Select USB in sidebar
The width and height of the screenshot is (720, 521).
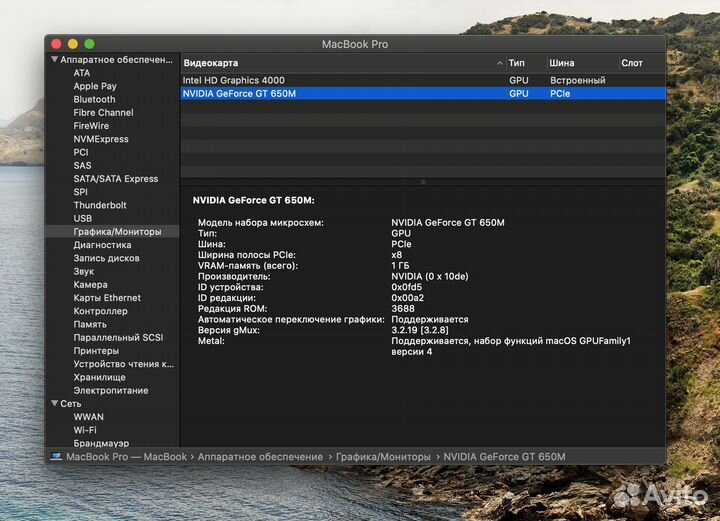[83, 218]
